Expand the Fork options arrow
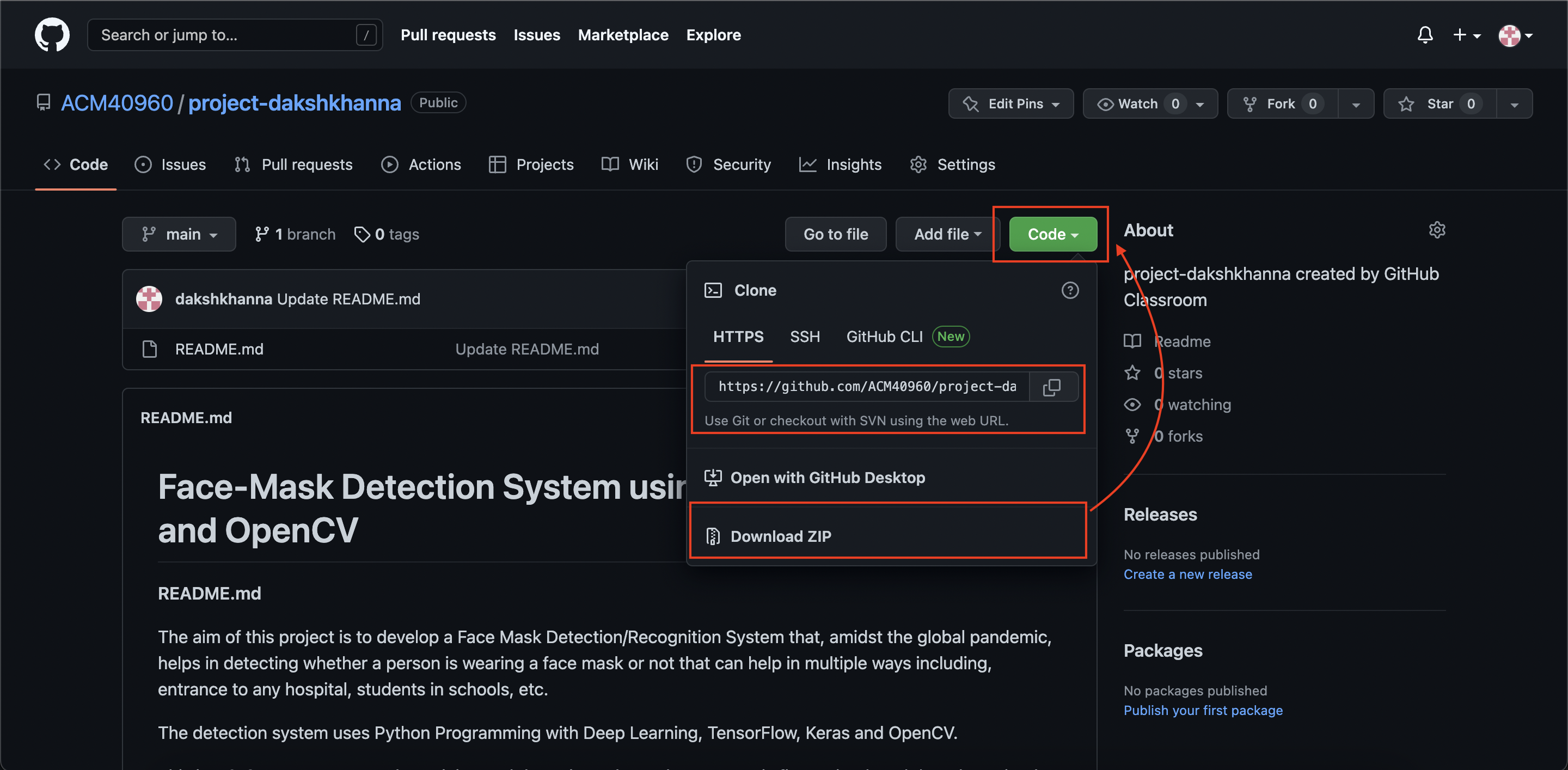This screenshot has width=1568, height=770. (1356, 103)
